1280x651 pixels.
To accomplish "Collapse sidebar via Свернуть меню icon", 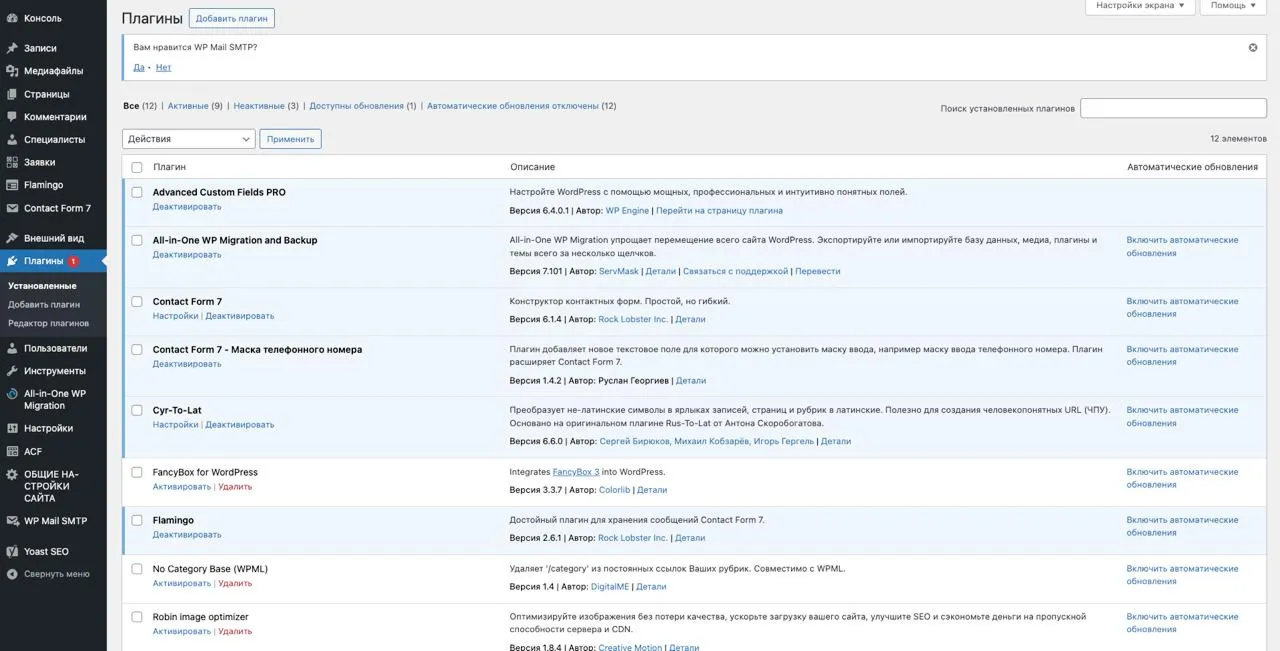I will 12,573.
